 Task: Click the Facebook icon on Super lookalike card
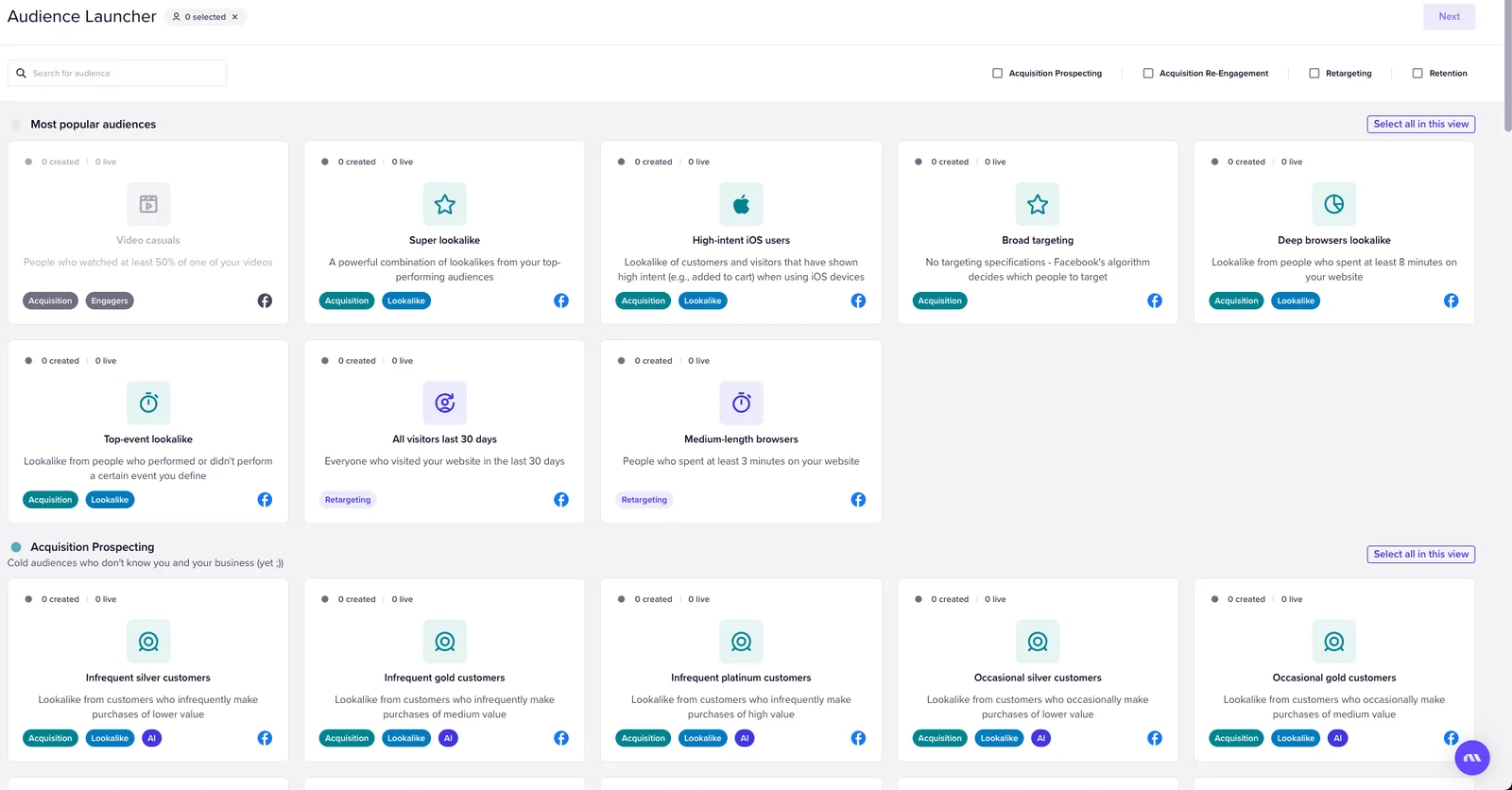click(x=561, y=301)
